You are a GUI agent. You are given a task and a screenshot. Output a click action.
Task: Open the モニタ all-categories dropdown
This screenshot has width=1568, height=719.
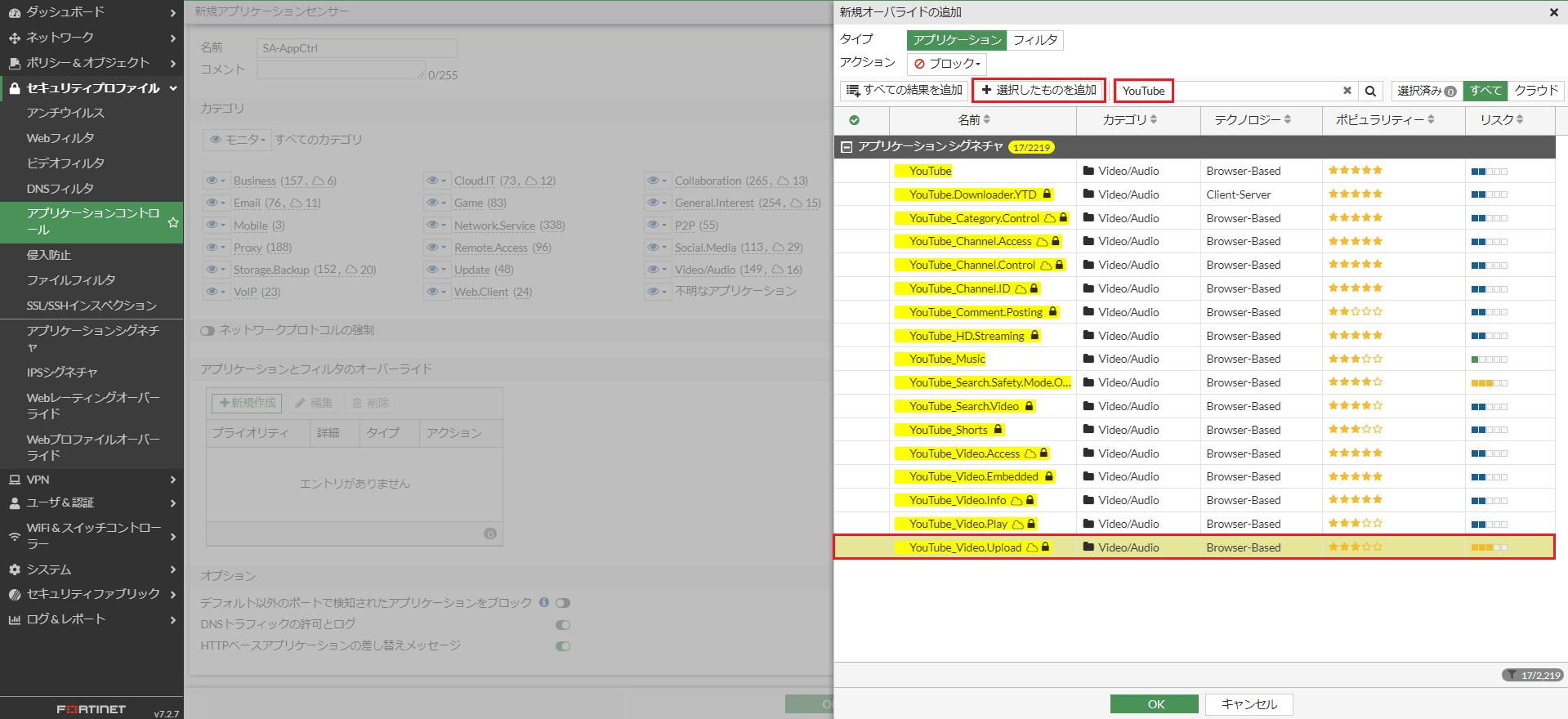point(236,140)
